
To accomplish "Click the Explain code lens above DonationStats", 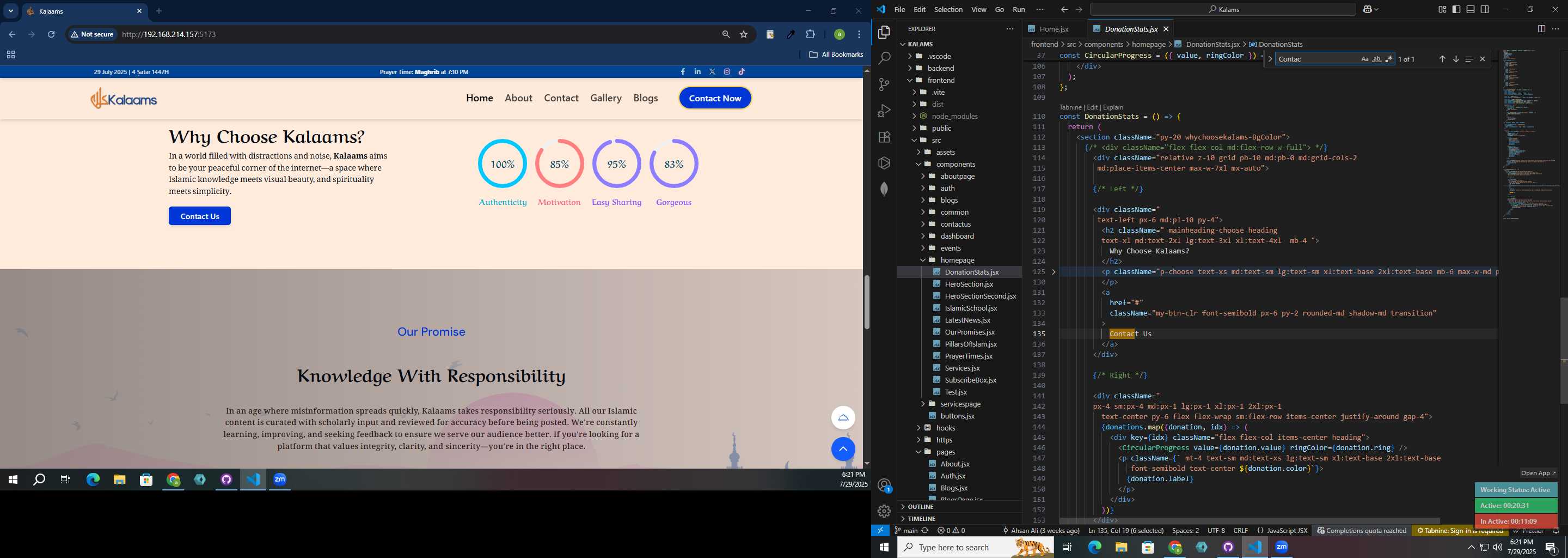I will click(x=1113, y=107).
